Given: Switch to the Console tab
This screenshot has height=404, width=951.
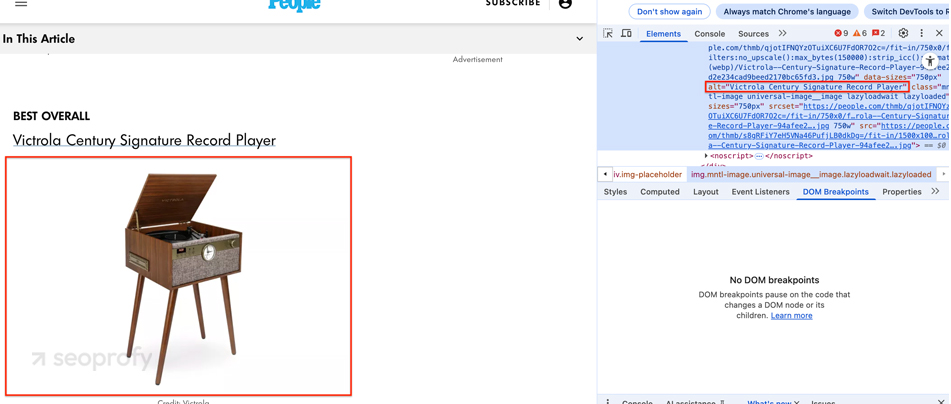Looking at the screenshot, I should (x=710, y=34).
